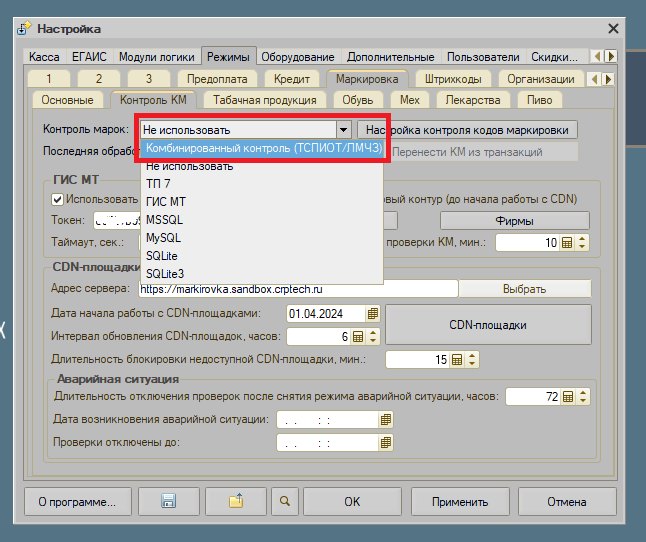
Task: Switch to the Пиво tab
Action: coord(540,100)
